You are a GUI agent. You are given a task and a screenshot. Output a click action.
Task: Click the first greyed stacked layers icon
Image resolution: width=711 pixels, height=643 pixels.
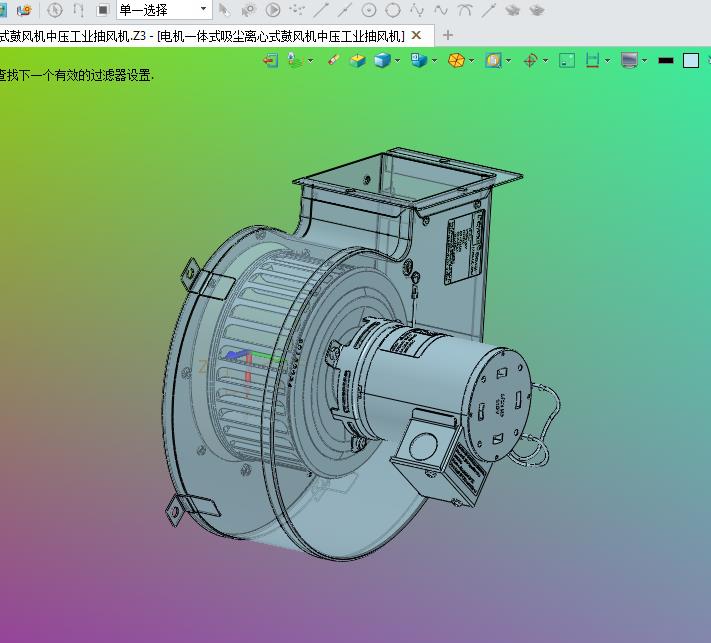pyautogui.click(x=513, y=10)
